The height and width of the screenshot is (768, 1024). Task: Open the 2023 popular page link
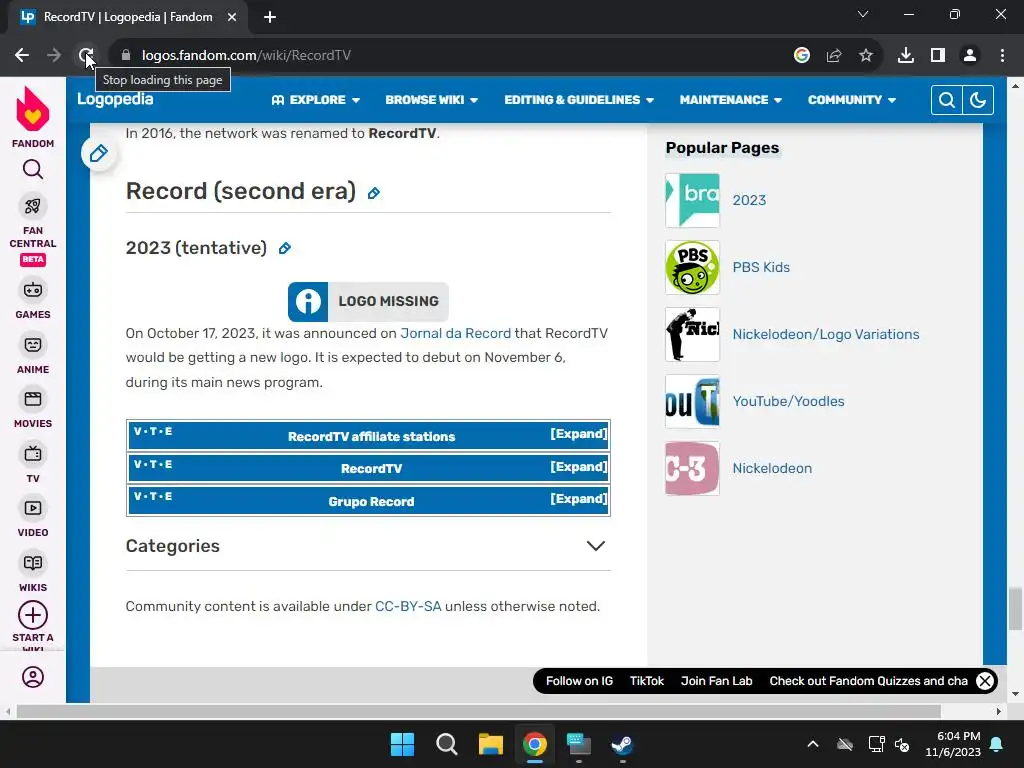pyautogui.click(x=749, y=200)
